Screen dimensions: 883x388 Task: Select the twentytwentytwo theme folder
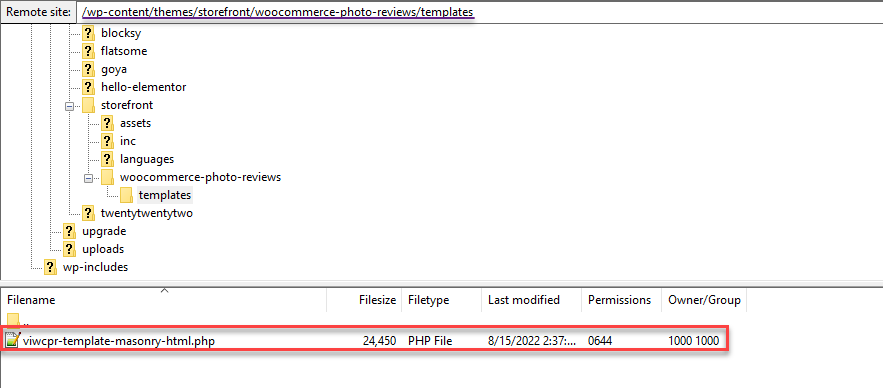[147, 213]
